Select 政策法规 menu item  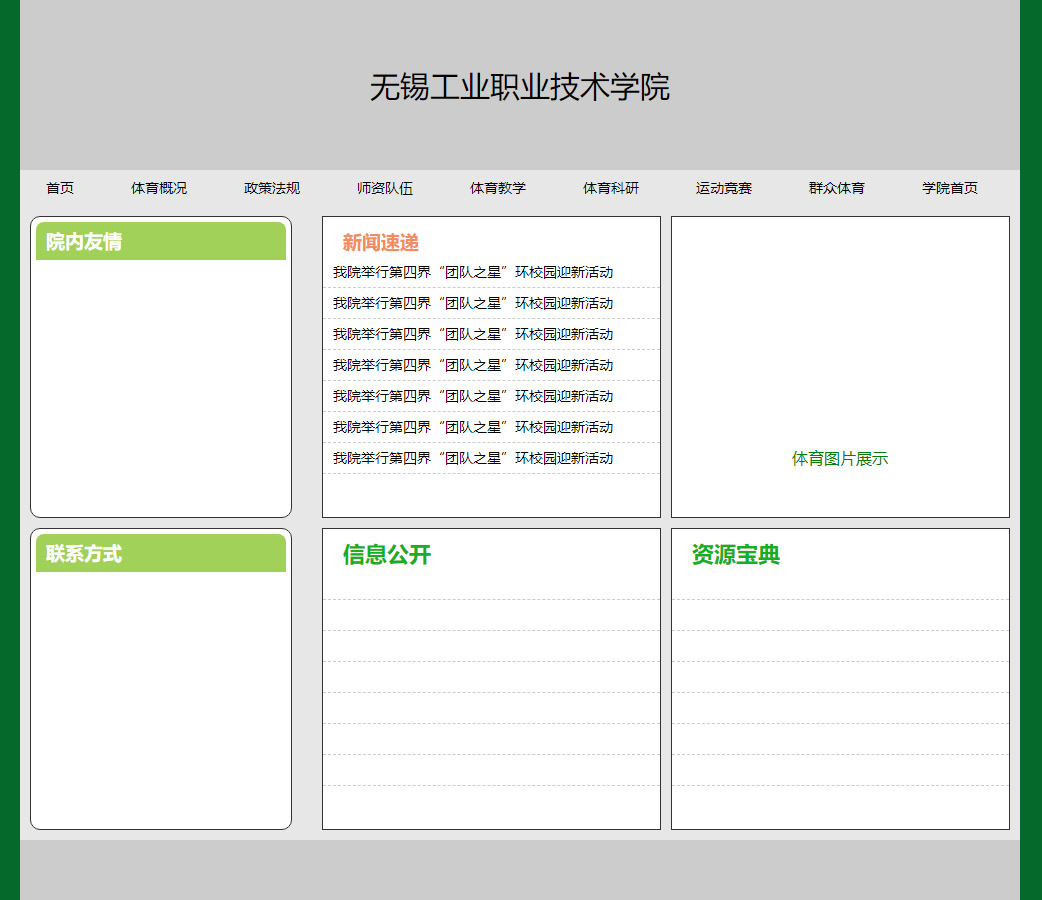(272, 188)
